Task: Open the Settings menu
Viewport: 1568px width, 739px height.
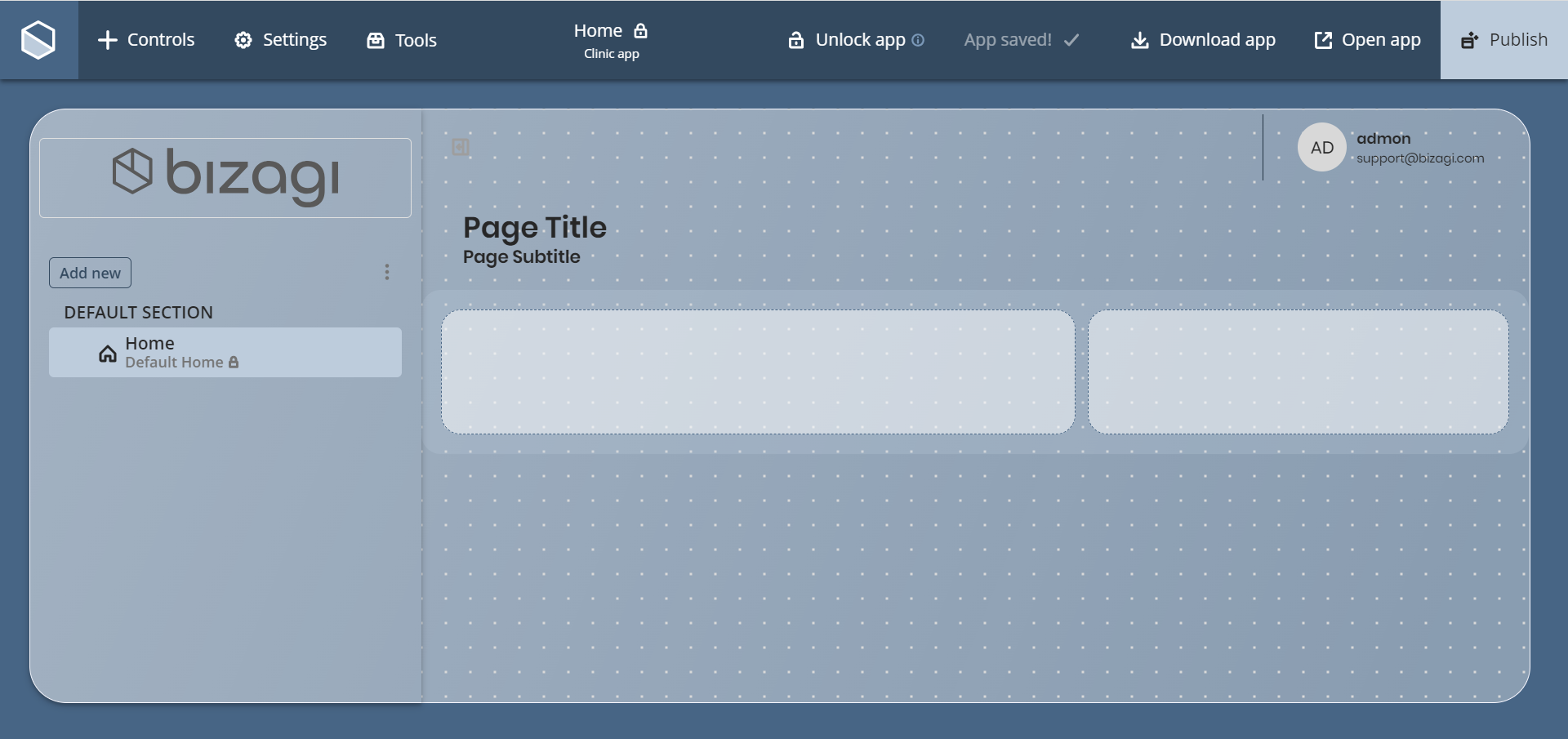Action: tap(280, 40)
